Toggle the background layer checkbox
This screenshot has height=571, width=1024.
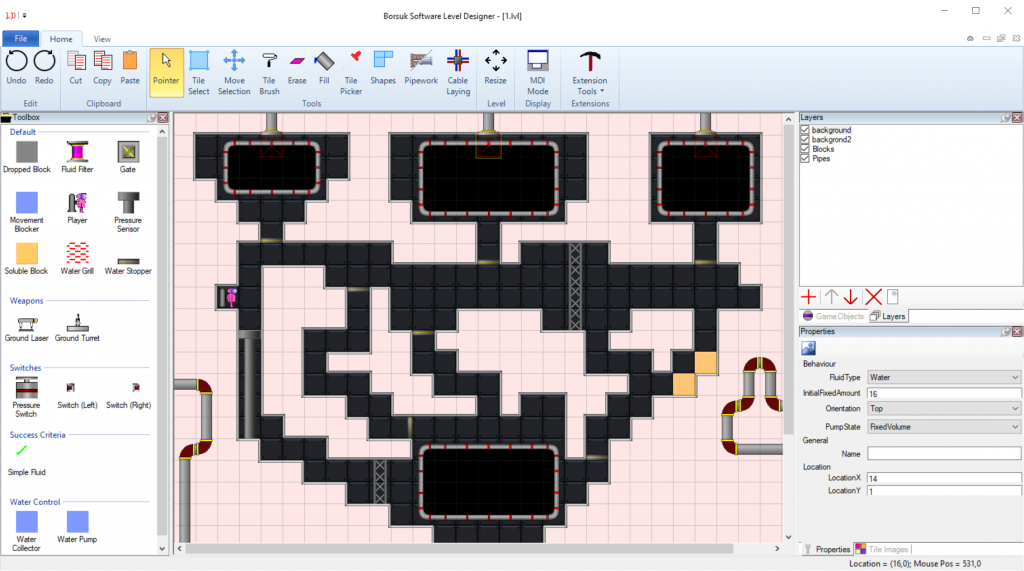tap(806, 130)
